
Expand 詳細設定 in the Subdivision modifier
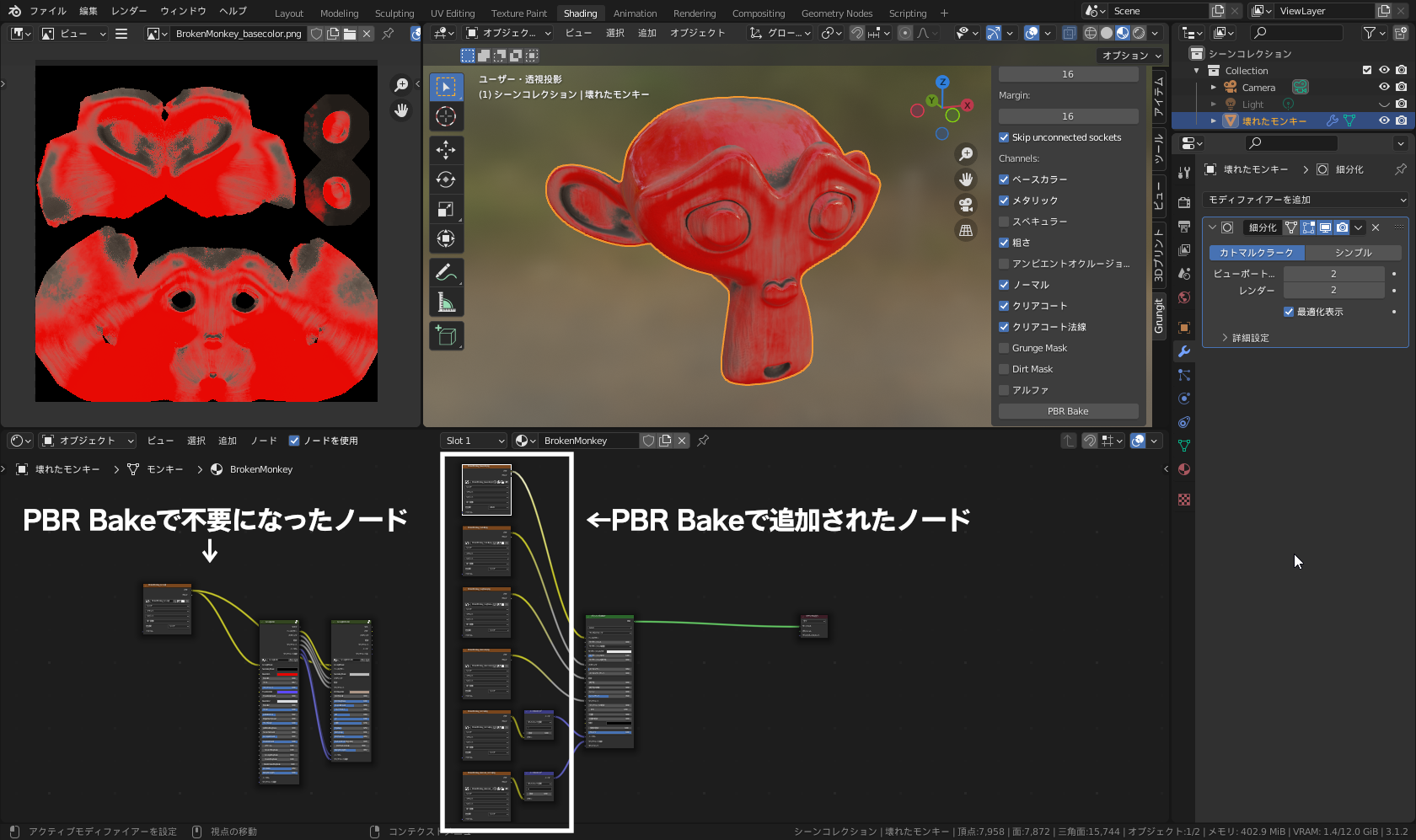point(1250,337)
